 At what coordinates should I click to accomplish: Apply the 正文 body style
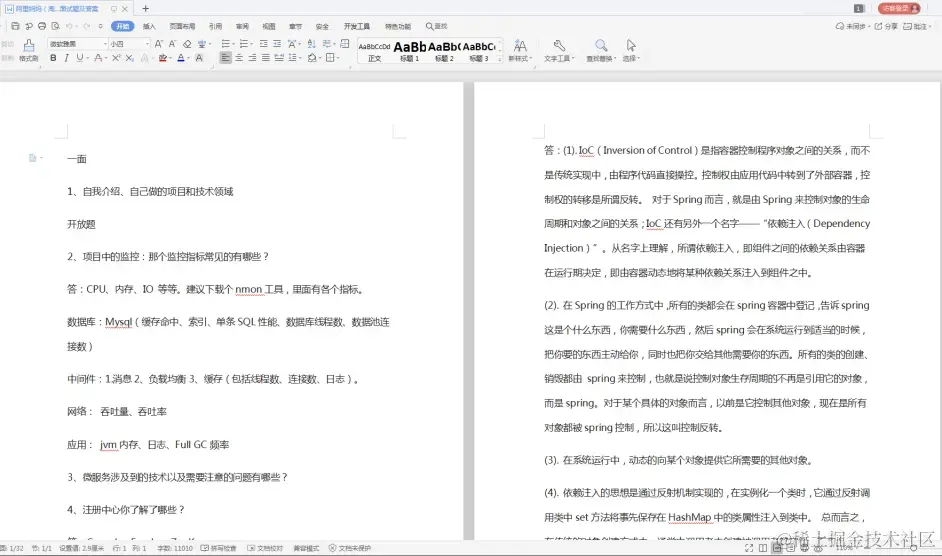(374, 50)
